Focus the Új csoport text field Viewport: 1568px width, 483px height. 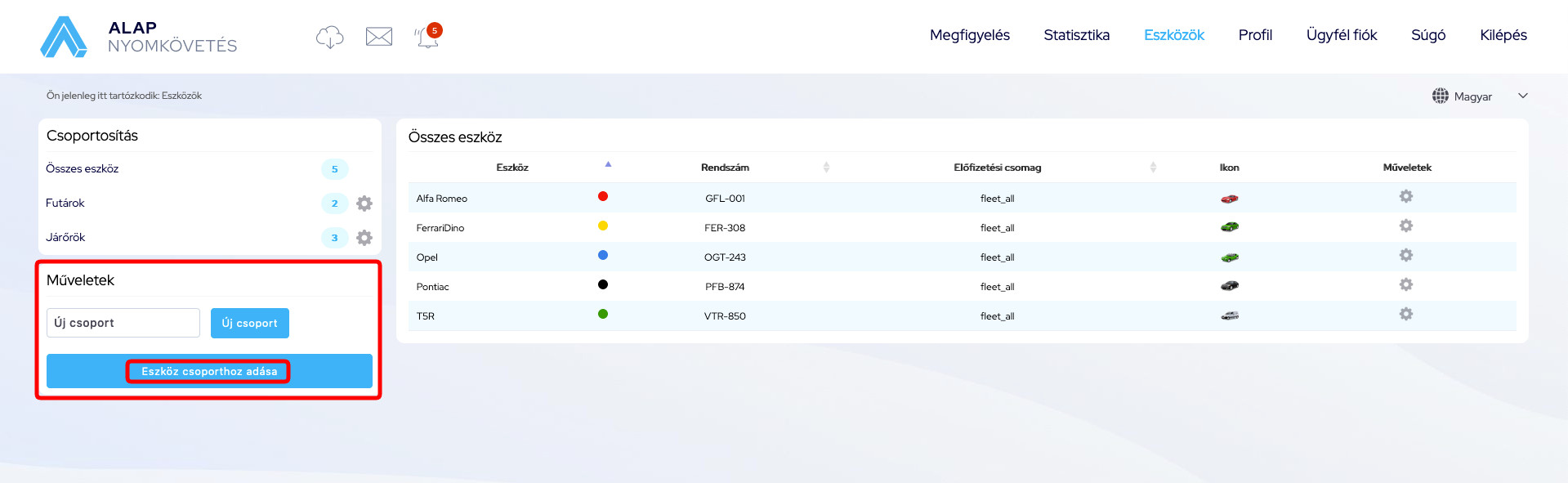[123, 323]
